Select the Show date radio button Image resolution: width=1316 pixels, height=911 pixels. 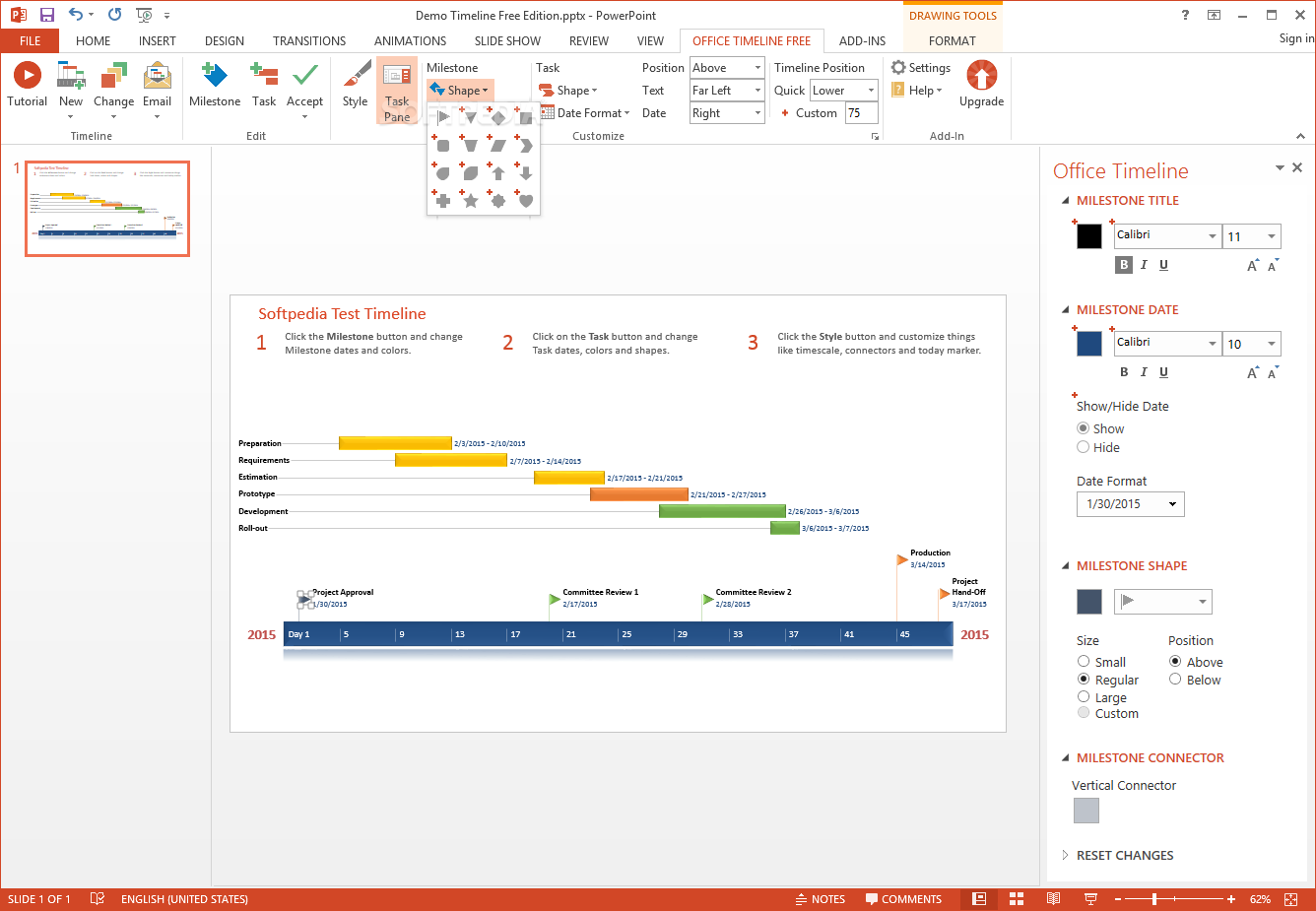(1084, 428)
